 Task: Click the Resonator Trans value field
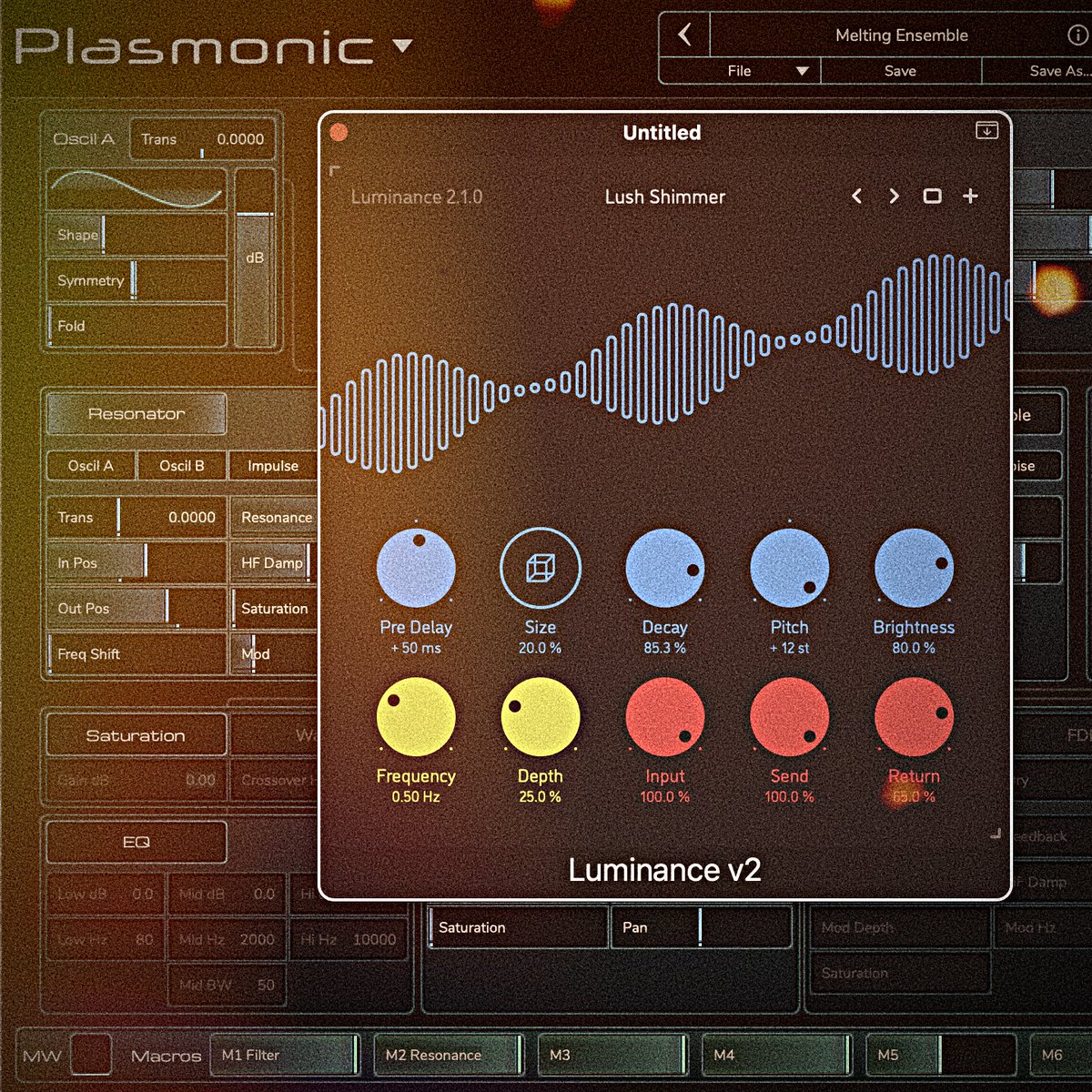point(136,517)
